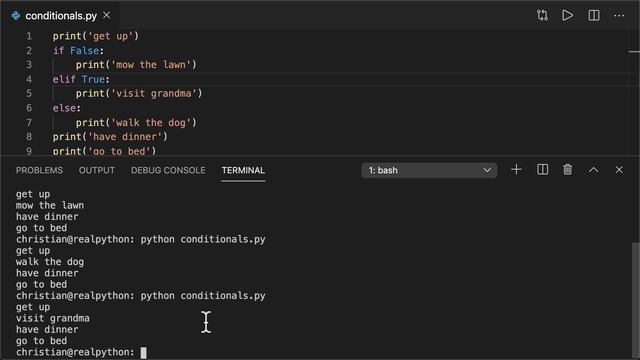
Task: Switch to the OUTPUT panel tab
Action: [x=97, y=170]
